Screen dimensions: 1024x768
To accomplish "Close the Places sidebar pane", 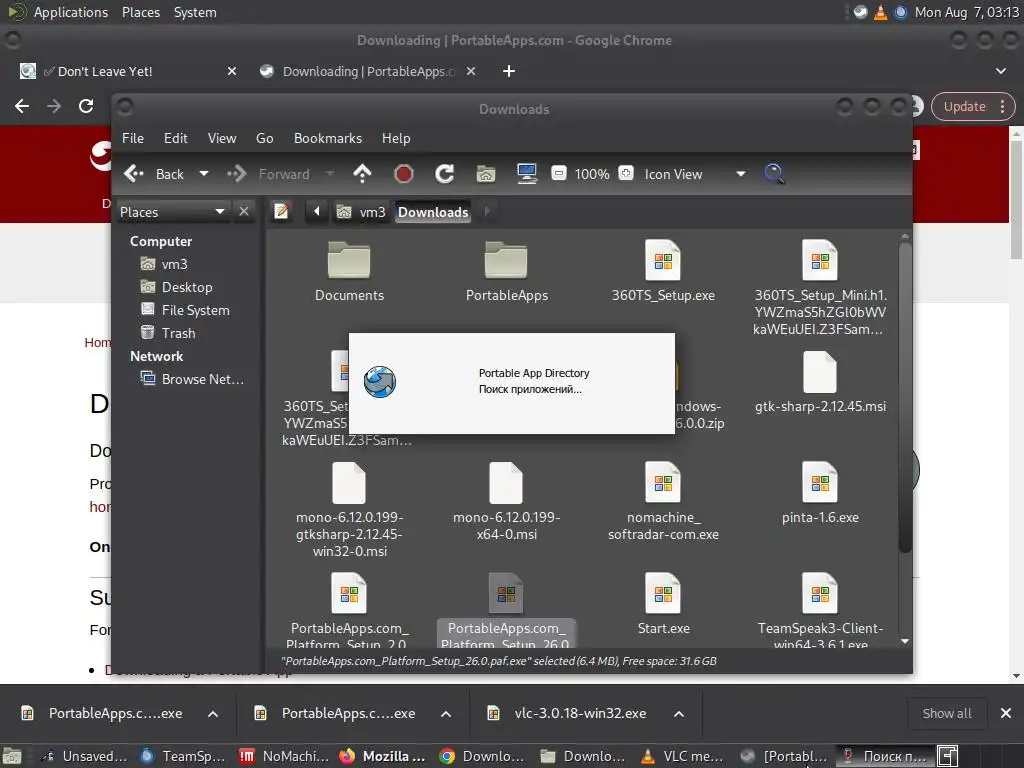I will [244, 212].
